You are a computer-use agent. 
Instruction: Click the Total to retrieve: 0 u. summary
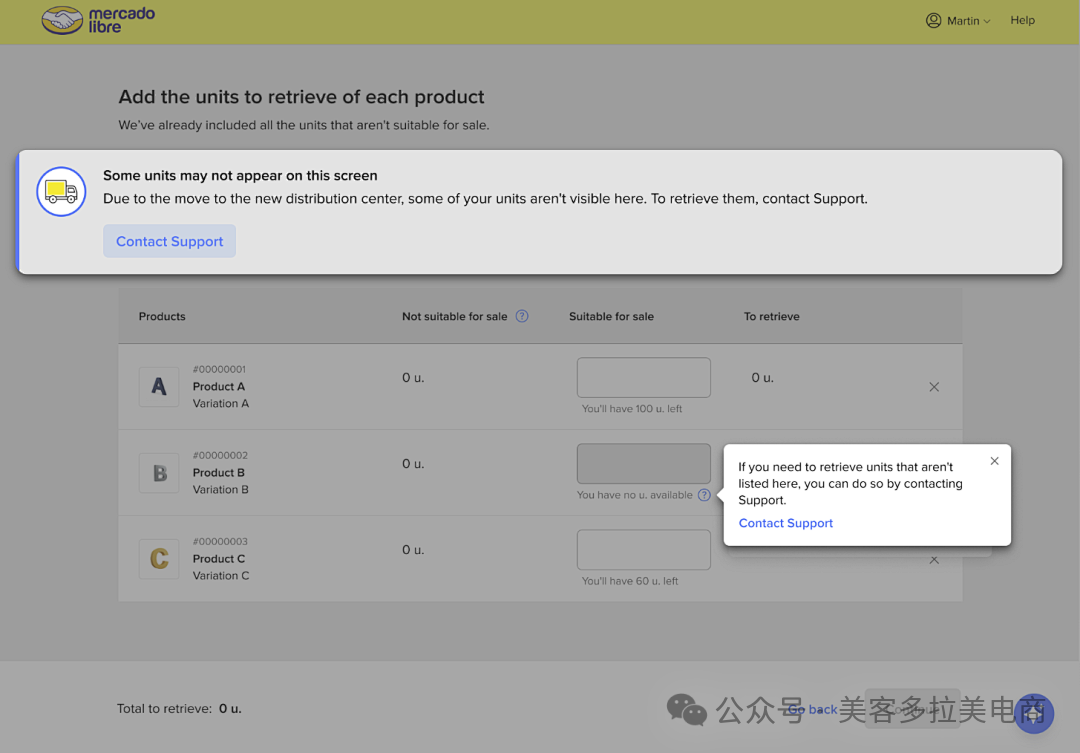(179, 708)
